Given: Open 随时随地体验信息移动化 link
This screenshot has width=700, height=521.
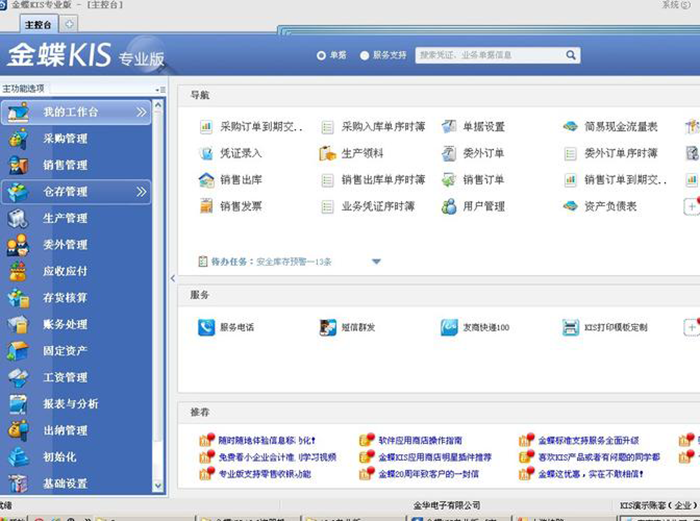Looking at the screenshot, I should tap(267, 441).
